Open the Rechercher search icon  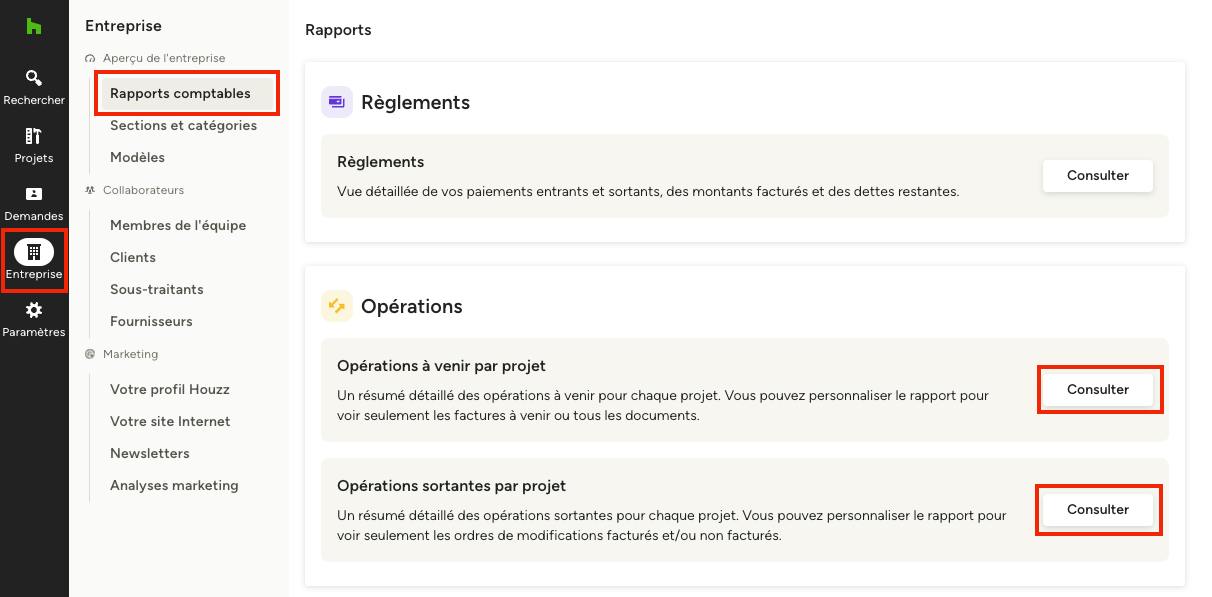point(34,78)
